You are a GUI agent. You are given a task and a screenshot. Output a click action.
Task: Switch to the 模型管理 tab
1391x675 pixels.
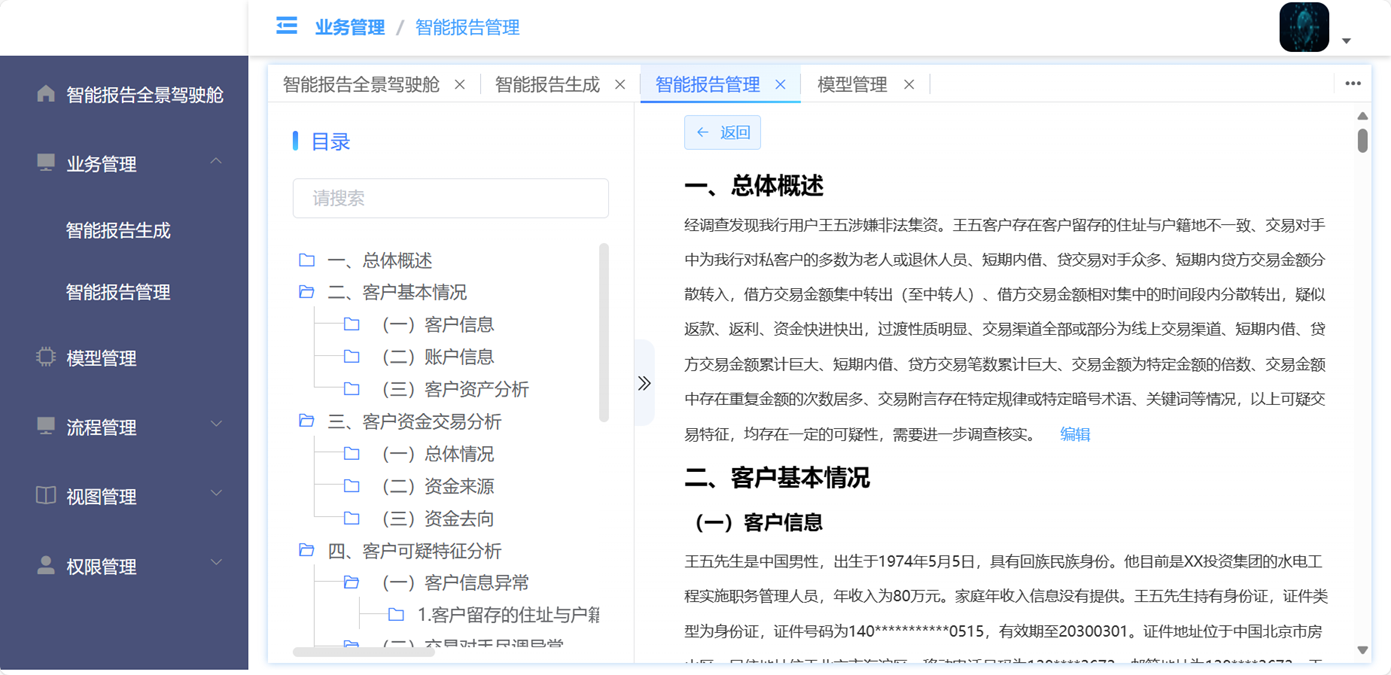click(x=852, y=85)
